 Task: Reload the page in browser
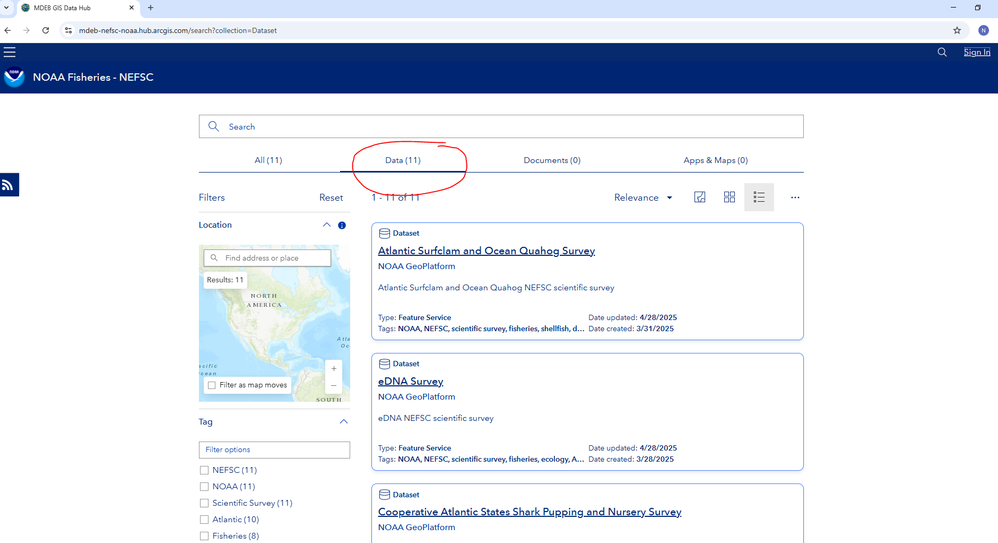coord(45,30)
